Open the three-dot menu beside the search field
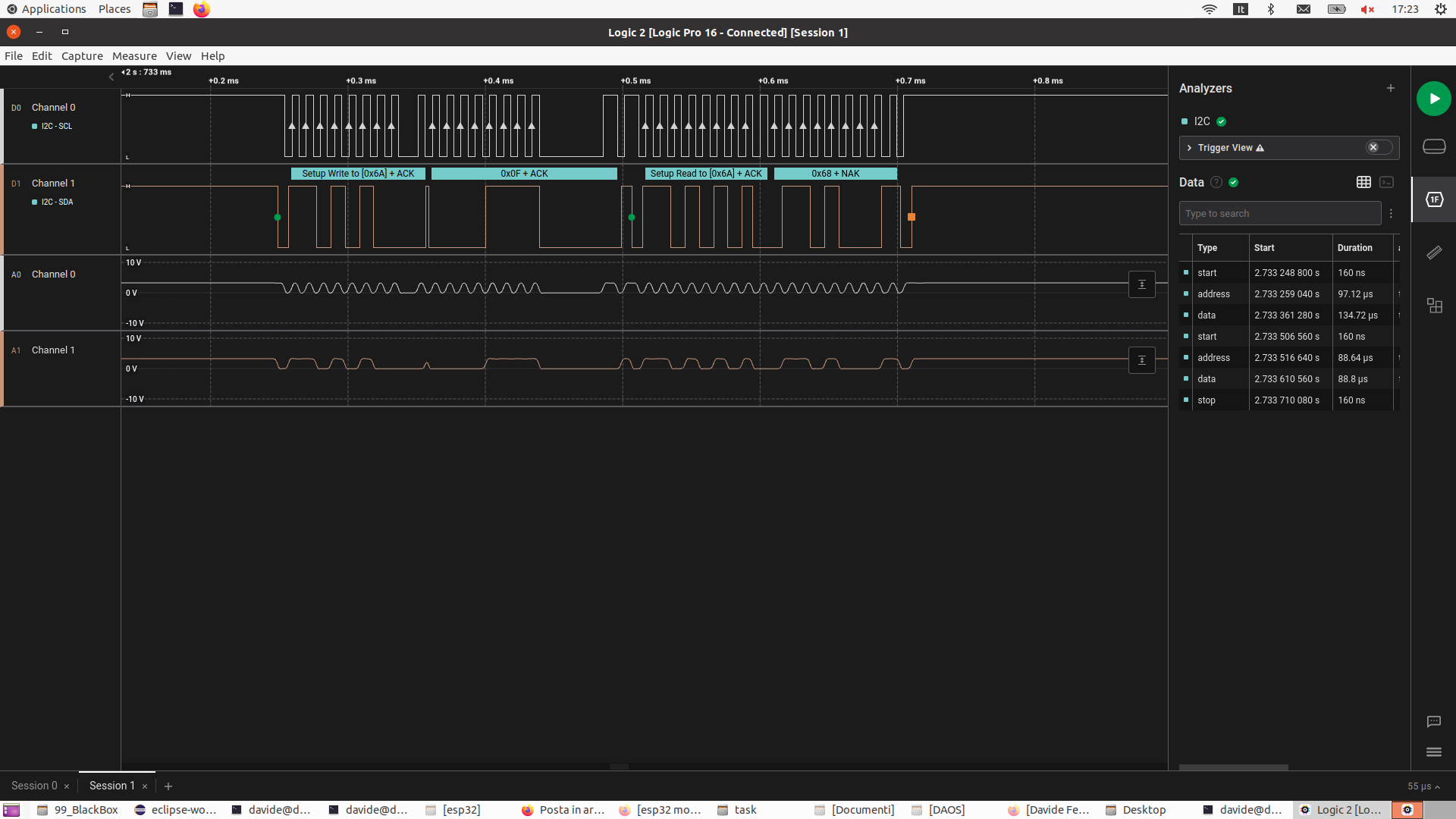 1391,214
